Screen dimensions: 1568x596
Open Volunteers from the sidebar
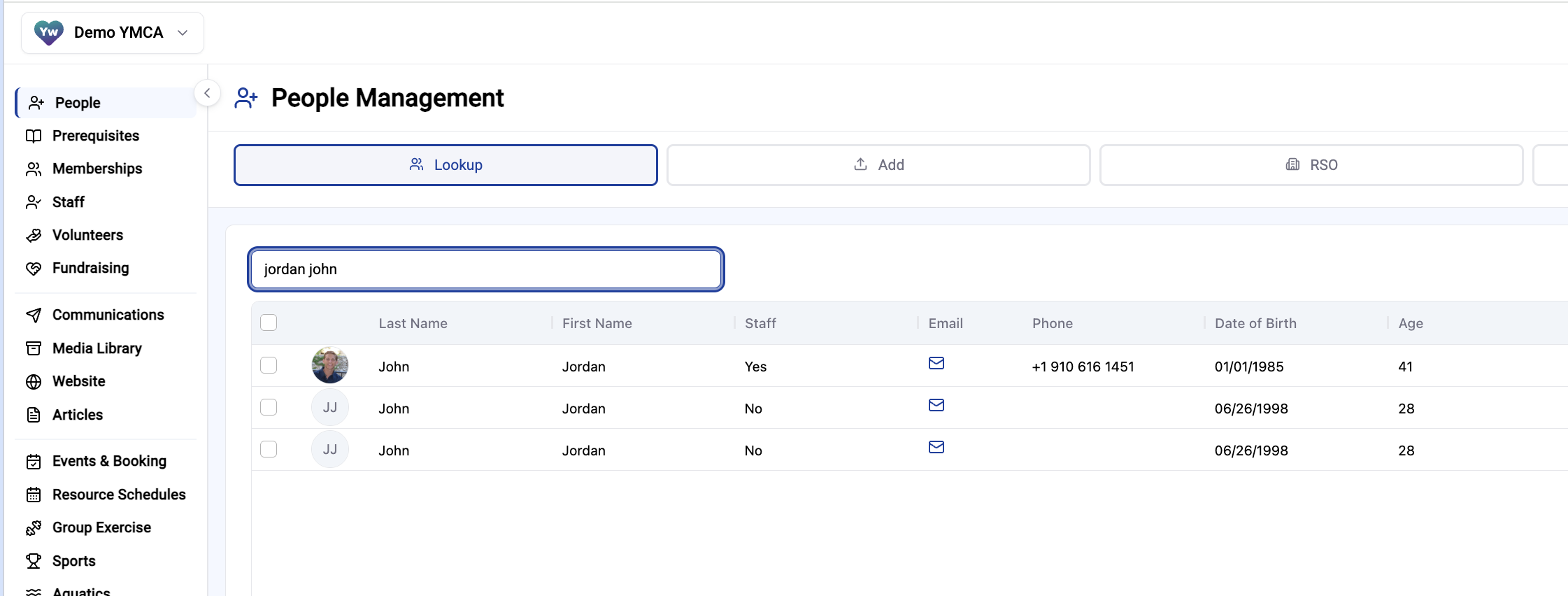[x=87, y=235]
